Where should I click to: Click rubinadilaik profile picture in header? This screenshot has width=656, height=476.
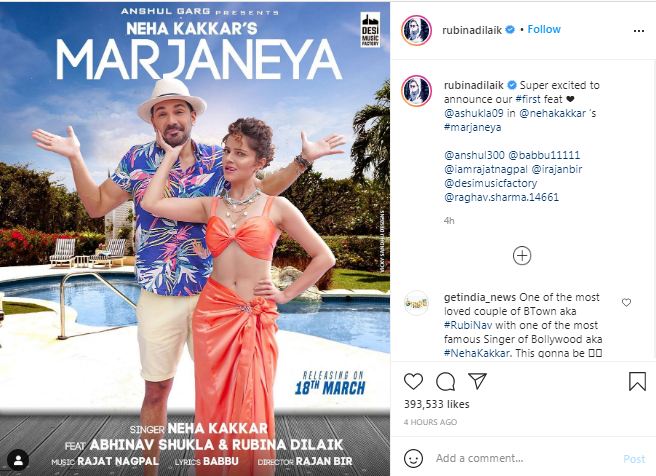[x=416, y=30]
